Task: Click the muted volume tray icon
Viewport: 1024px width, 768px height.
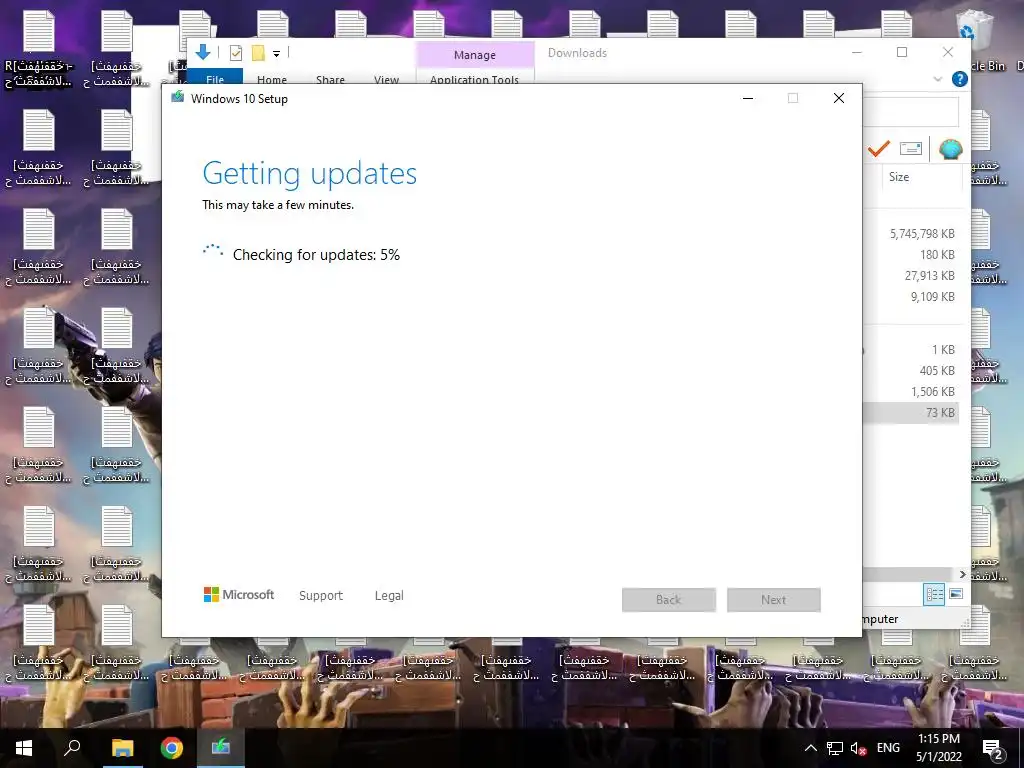Action: coord(858,748)
